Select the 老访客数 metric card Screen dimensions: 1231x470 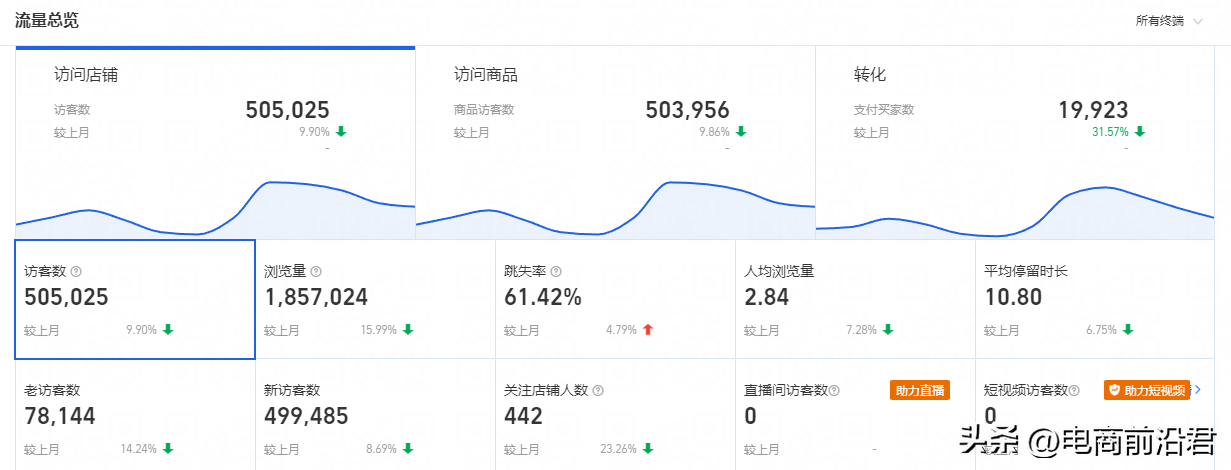click(135, 414)
